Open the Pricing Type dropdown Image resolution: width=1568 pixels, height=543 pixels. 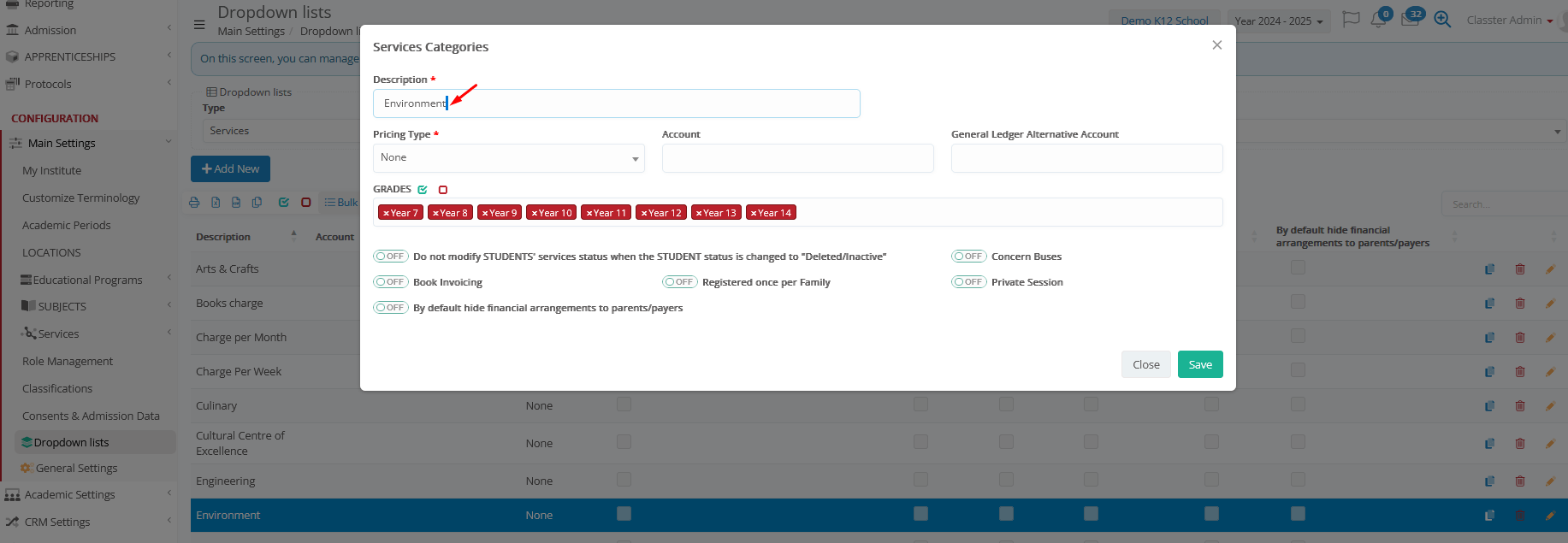[508, 158]
